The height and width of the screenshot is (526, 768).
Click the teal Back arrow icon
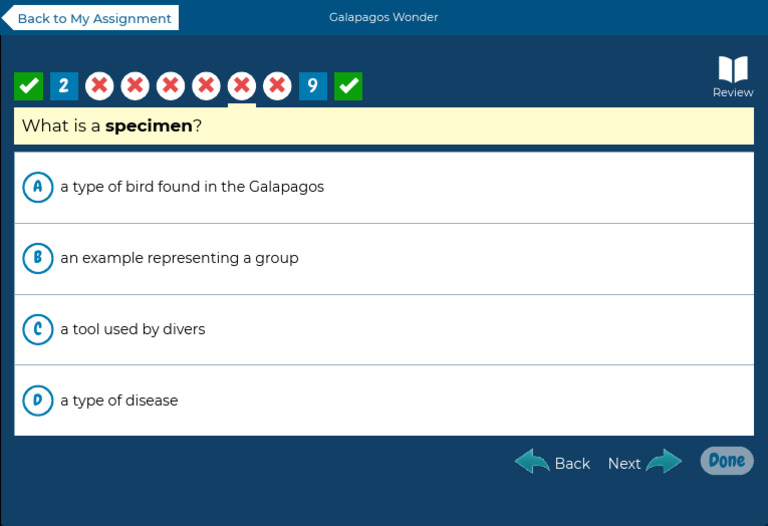[x=532, y=462]
